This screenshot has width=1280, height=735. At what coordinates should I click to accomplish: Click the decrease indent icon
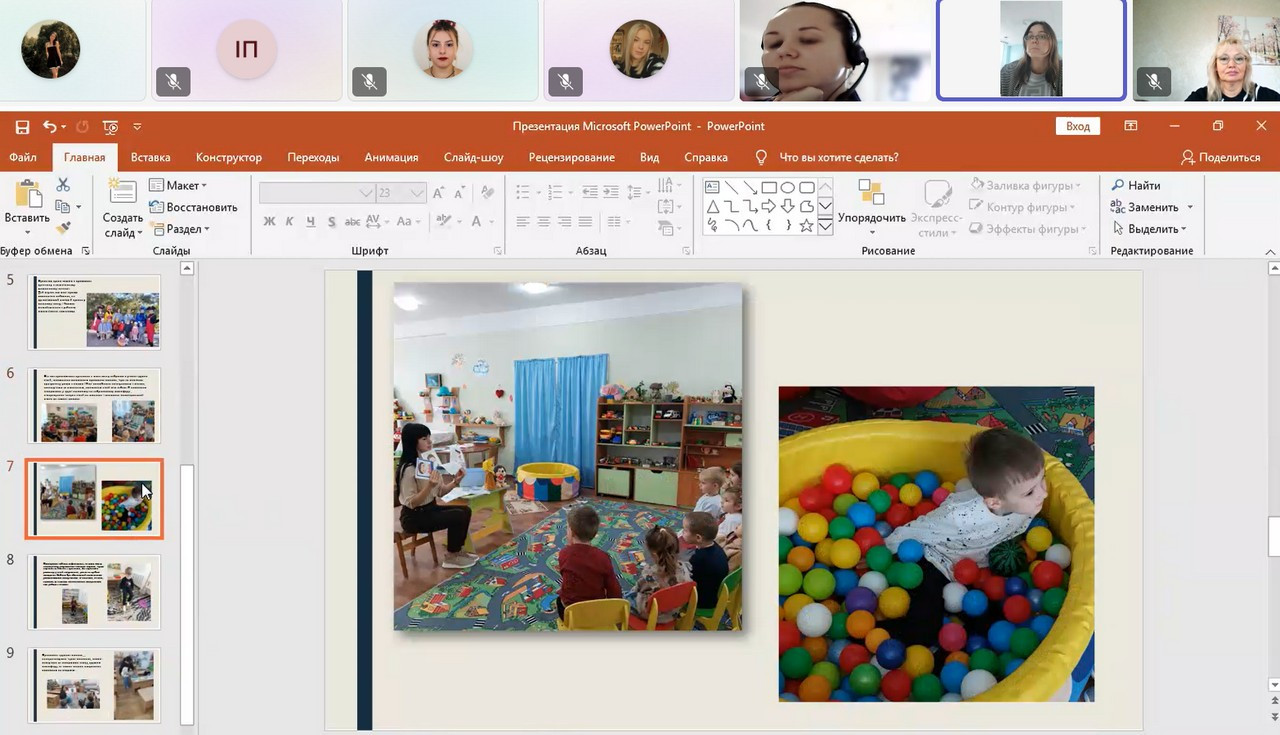[x=590, y=191]
